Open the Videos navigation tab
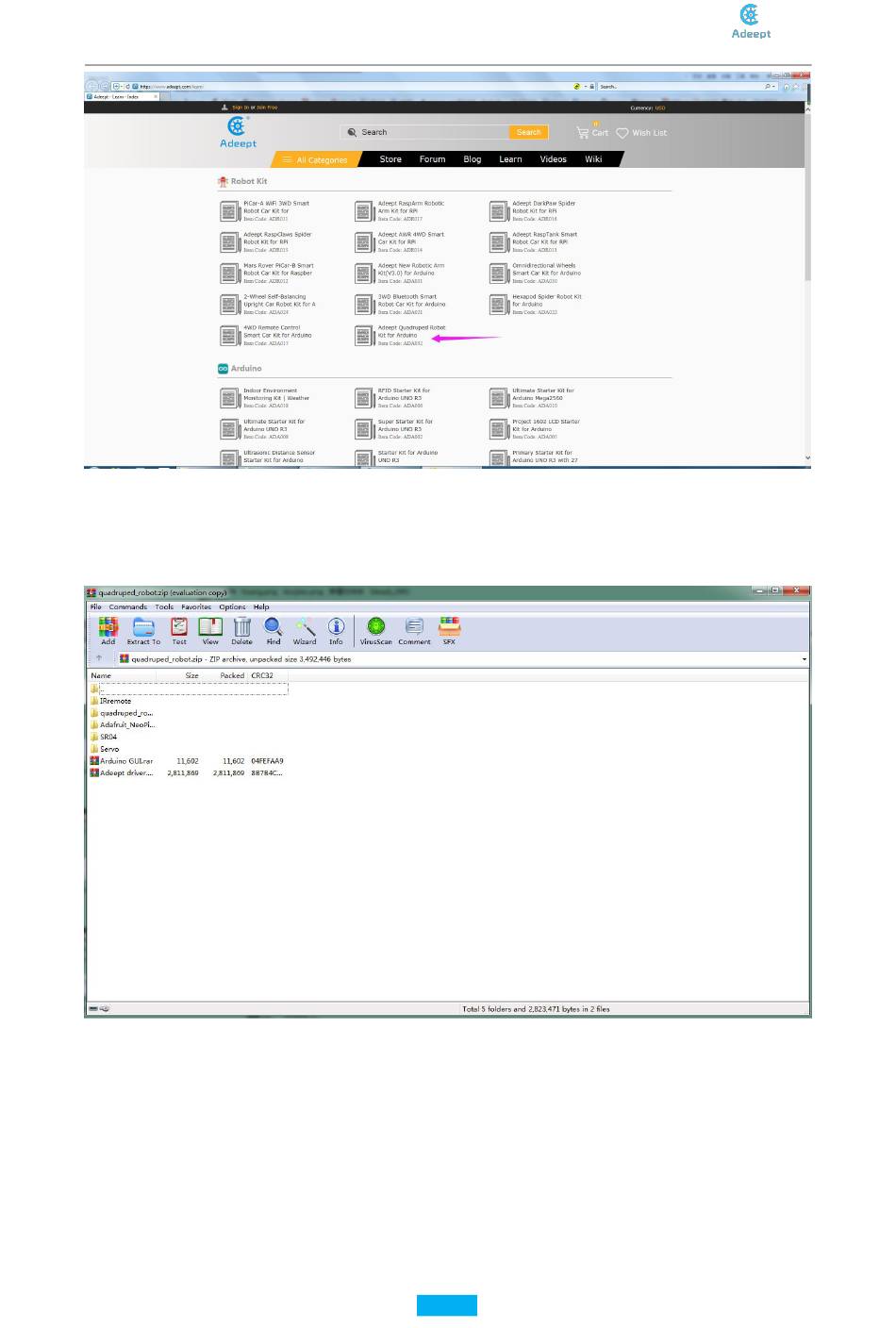This screenshot has width=896, height=1328. 554,159
